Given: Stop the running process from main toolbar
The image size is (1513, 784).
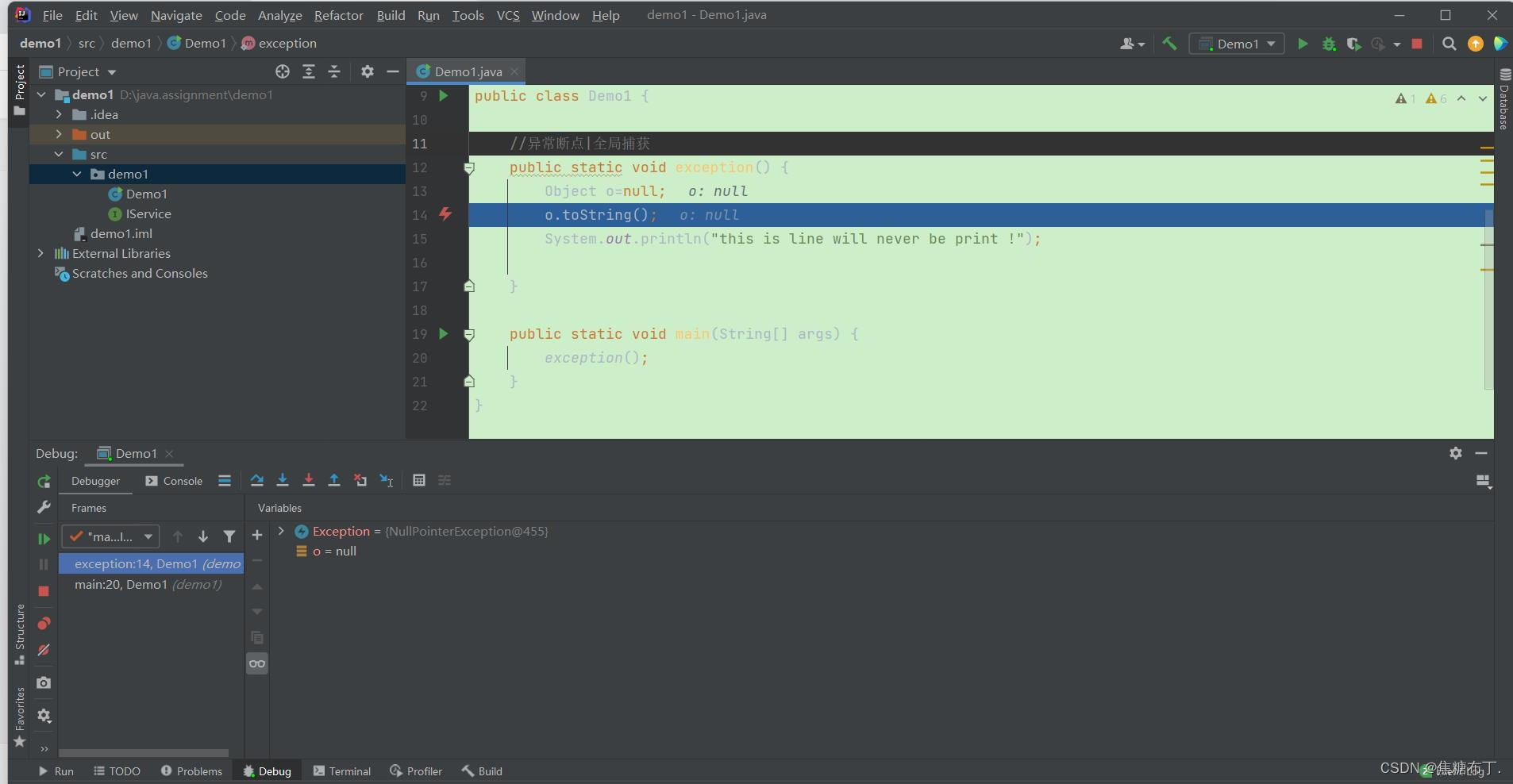Looking at the screenshot, I should point(1417,44).
